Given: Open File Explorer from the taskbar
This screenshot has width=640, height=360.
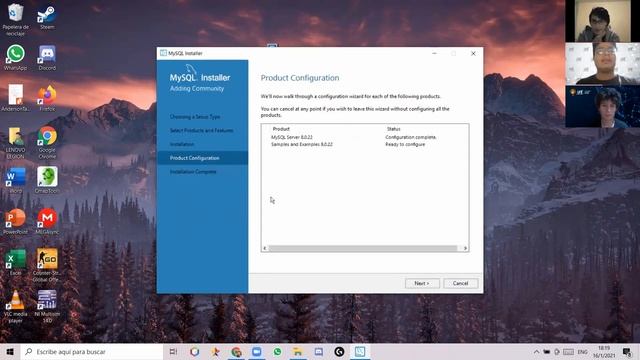Looking at the screenshot, I should (298, 351).
